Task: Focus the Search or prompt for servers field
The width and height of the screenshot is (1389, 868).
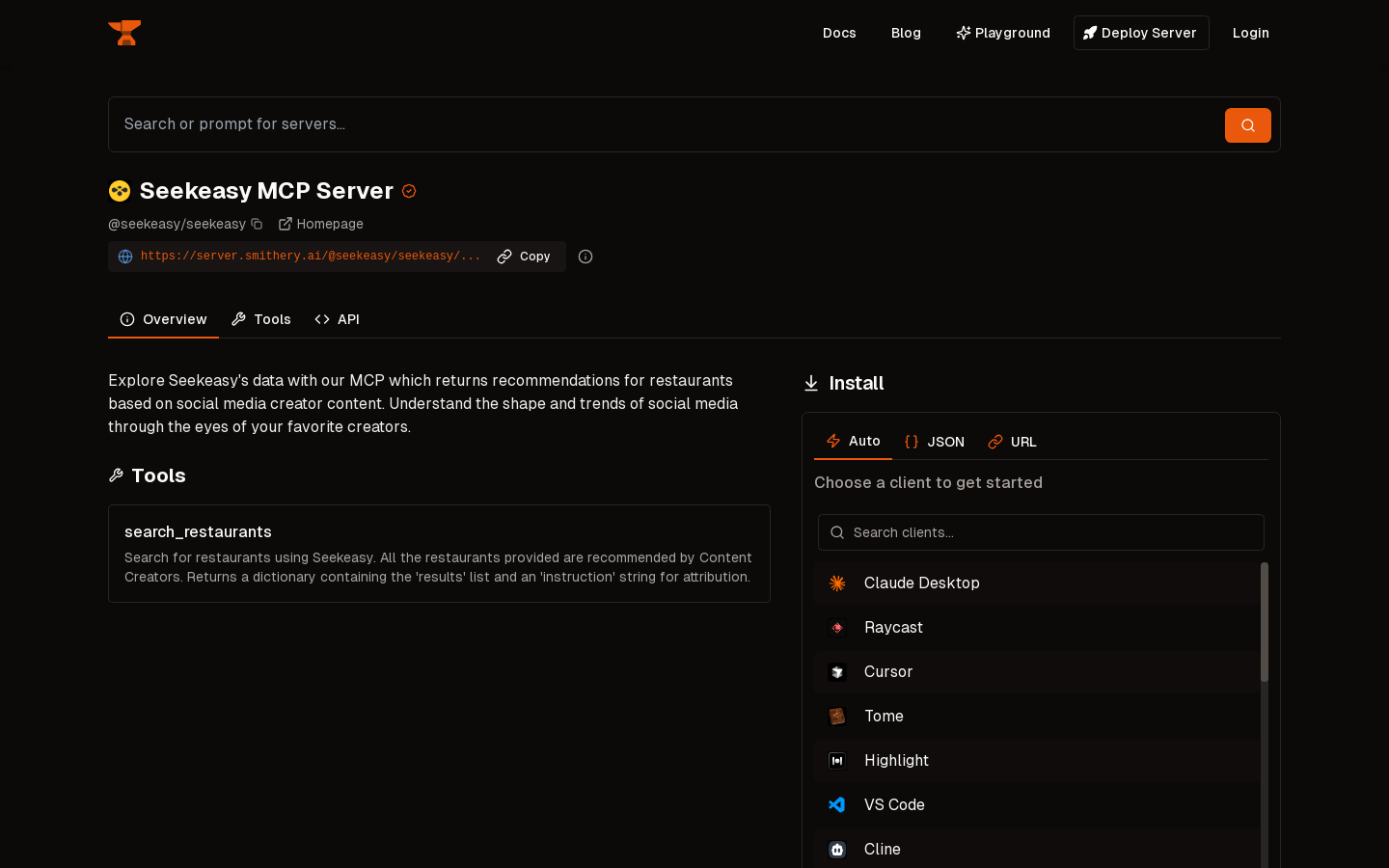Action: click(x=666, y=124)
